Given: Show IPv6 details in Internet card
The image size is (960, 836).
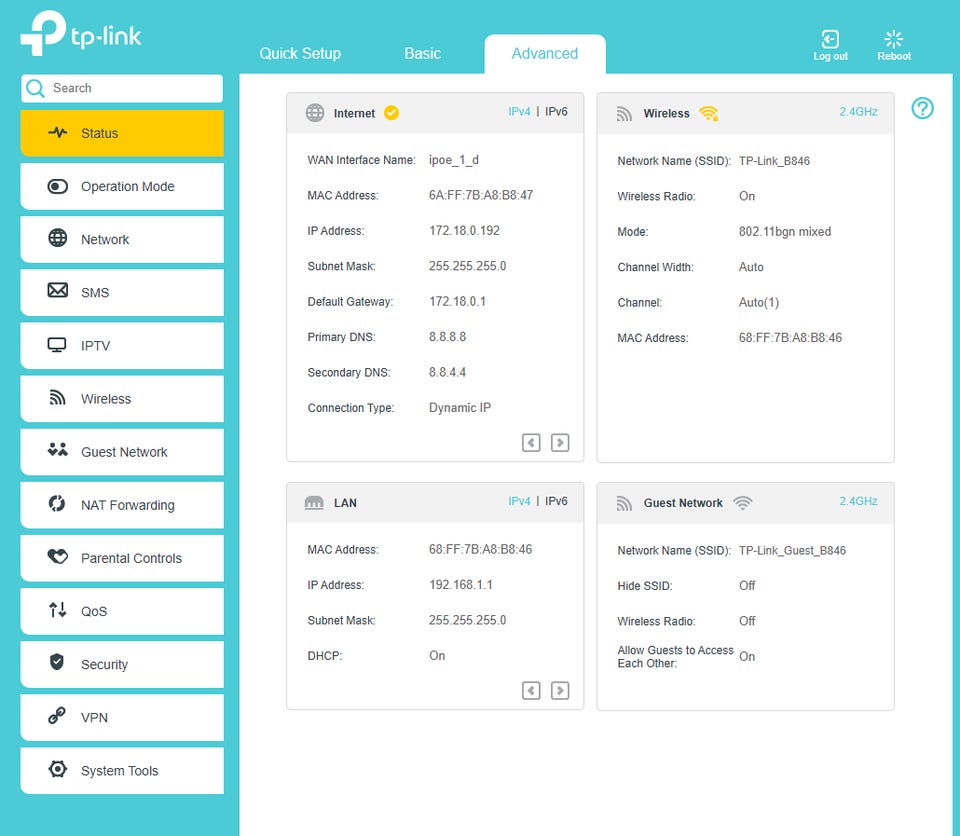Looking at the screenshot, I should pos(556,111).
